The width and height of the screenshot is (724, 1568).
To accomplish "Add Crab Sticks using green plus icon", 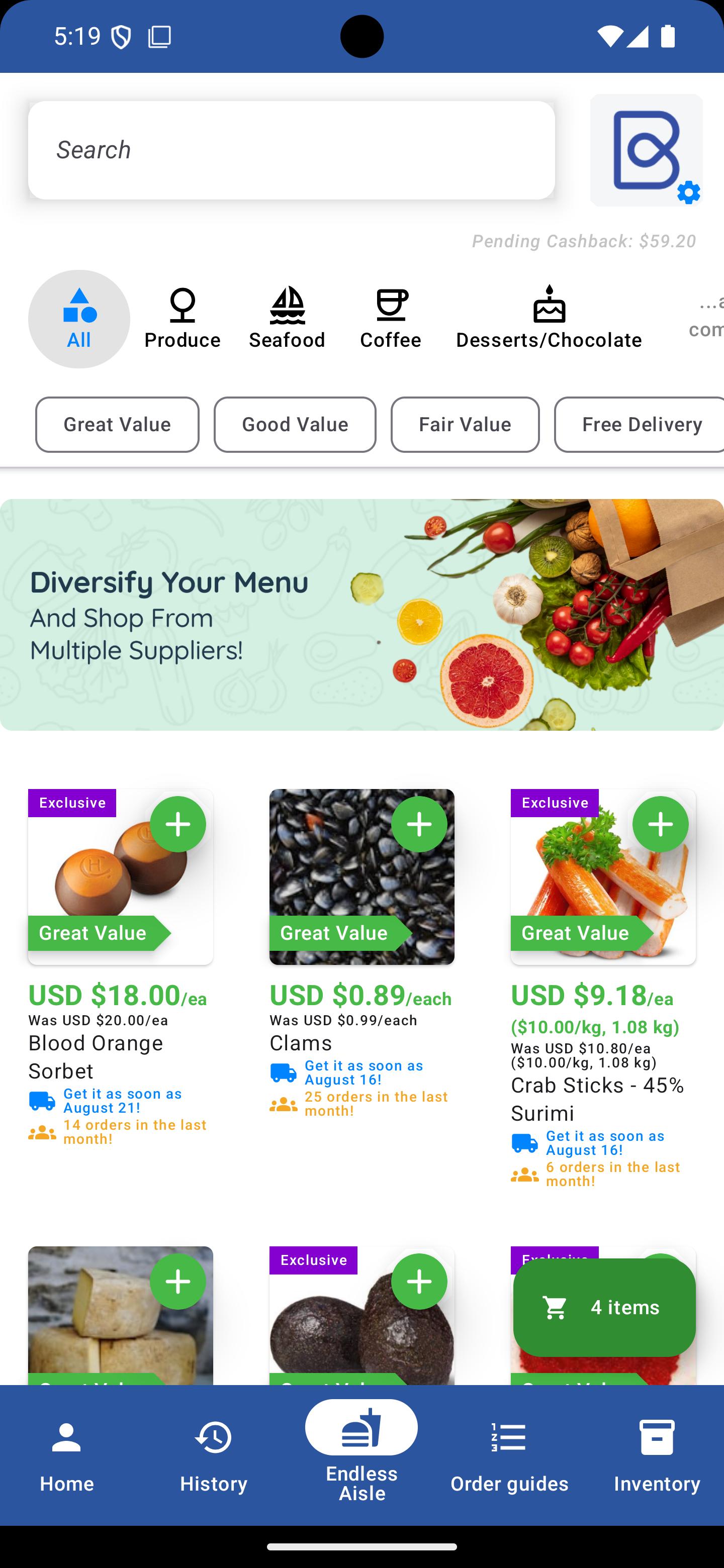I will (x=660, y=824).
